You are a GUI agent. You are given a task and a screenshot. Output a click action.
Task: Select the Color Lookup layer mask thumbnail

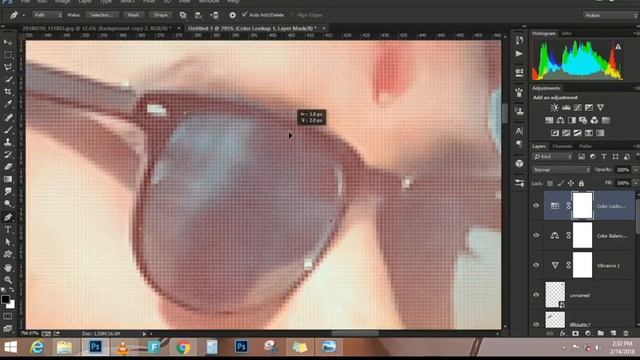click(582, 206)
